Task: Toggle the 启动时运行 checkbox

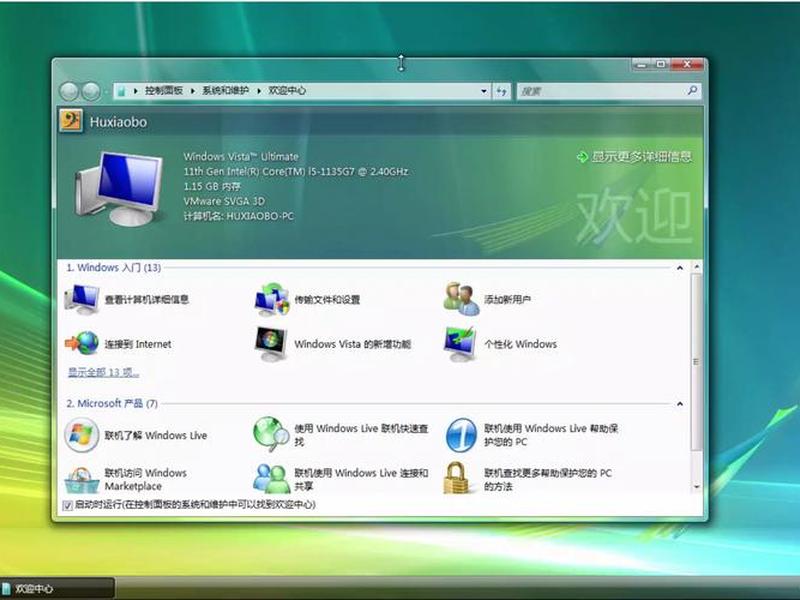Action: (67, 505)
